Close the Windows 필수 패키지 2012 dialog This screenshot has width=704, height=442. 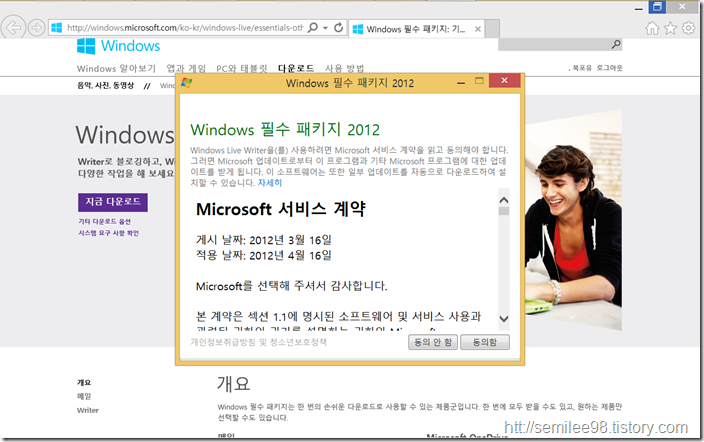tap(505, 80)
